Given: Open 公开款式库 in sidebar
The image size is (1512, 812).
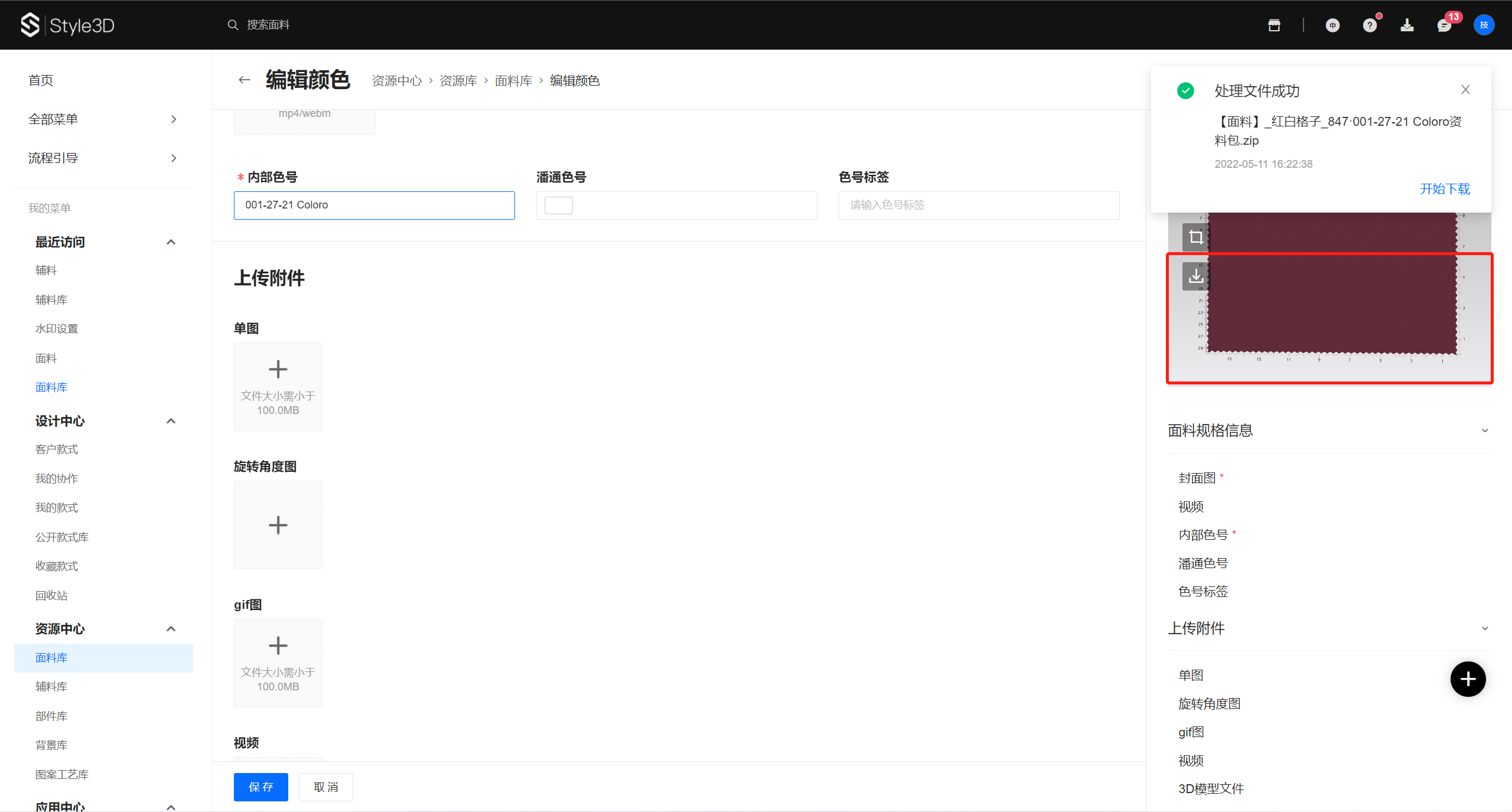Looking at the screenshot, I should click(62, 537).
